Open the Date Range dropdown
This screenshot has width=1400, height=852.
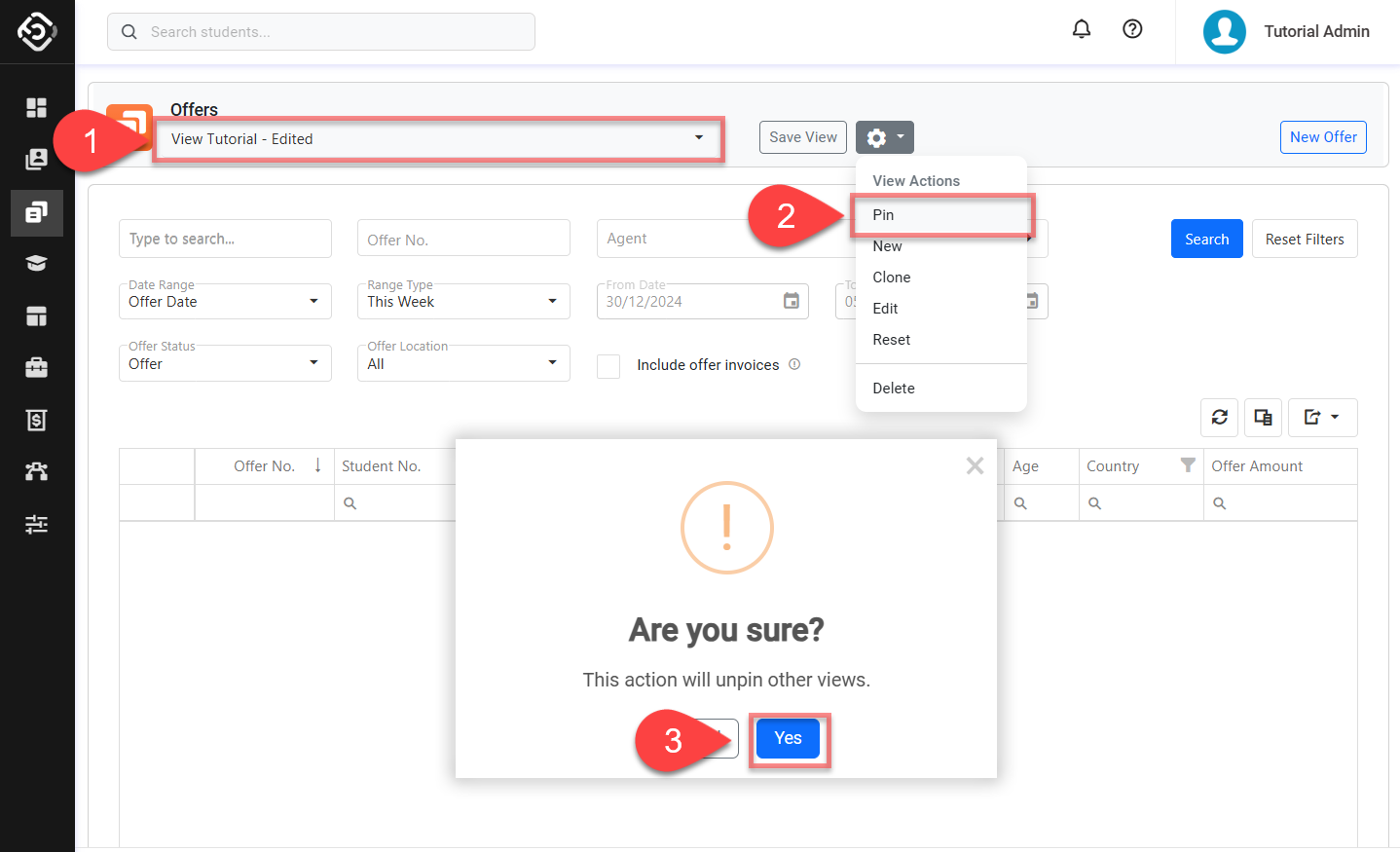[225, 302]
